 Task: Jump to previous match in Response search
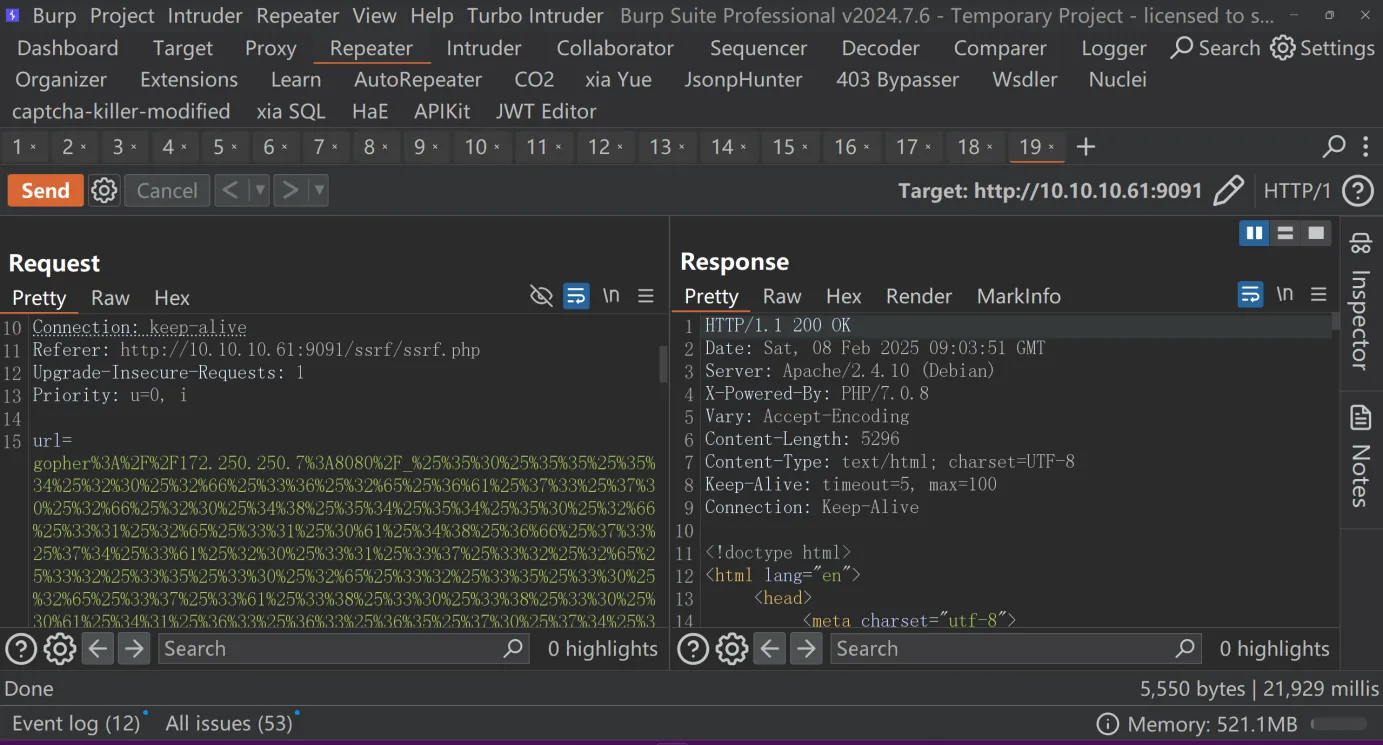point(769,649)
